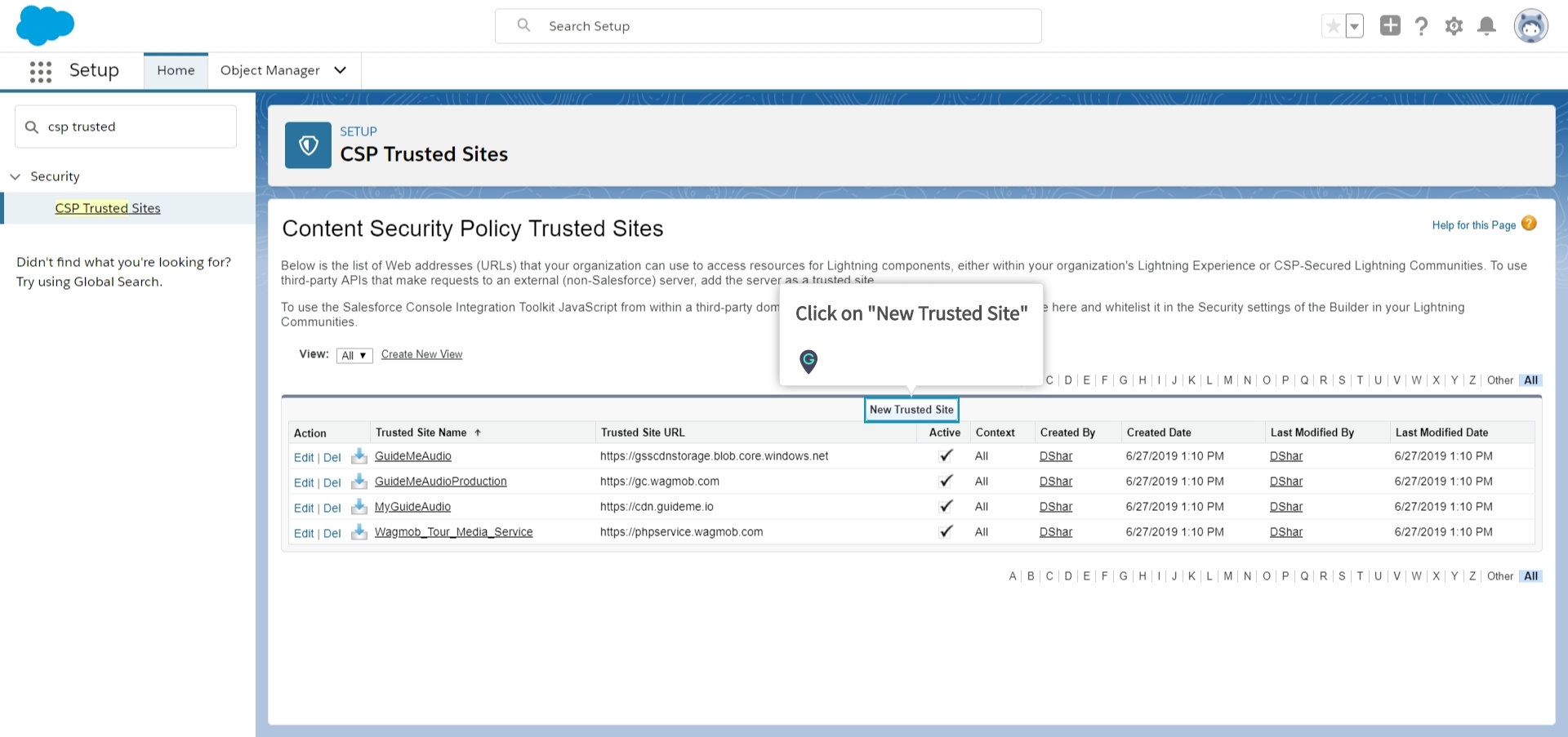Focus the Search Setup field
The height and width of the screenshot is (737, 1568).
click(768, 26)
